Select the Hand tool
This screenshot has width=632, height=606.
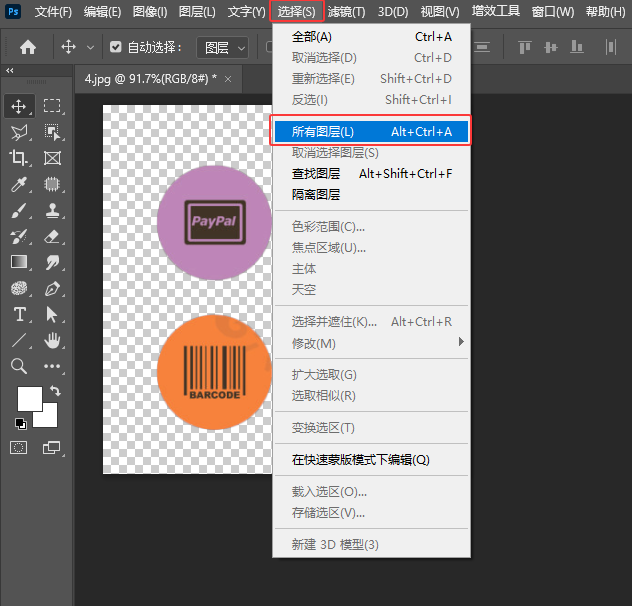click(52, 340)
